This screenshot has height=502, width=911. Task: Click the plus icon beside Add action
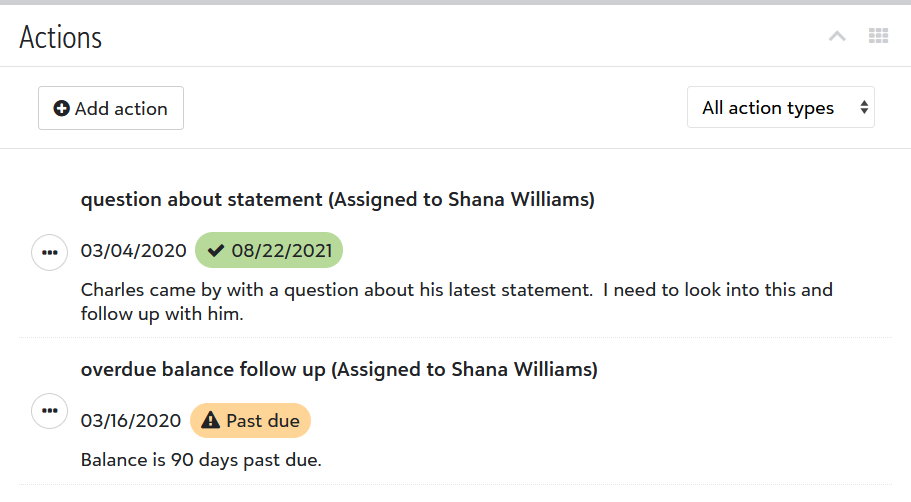62,109
